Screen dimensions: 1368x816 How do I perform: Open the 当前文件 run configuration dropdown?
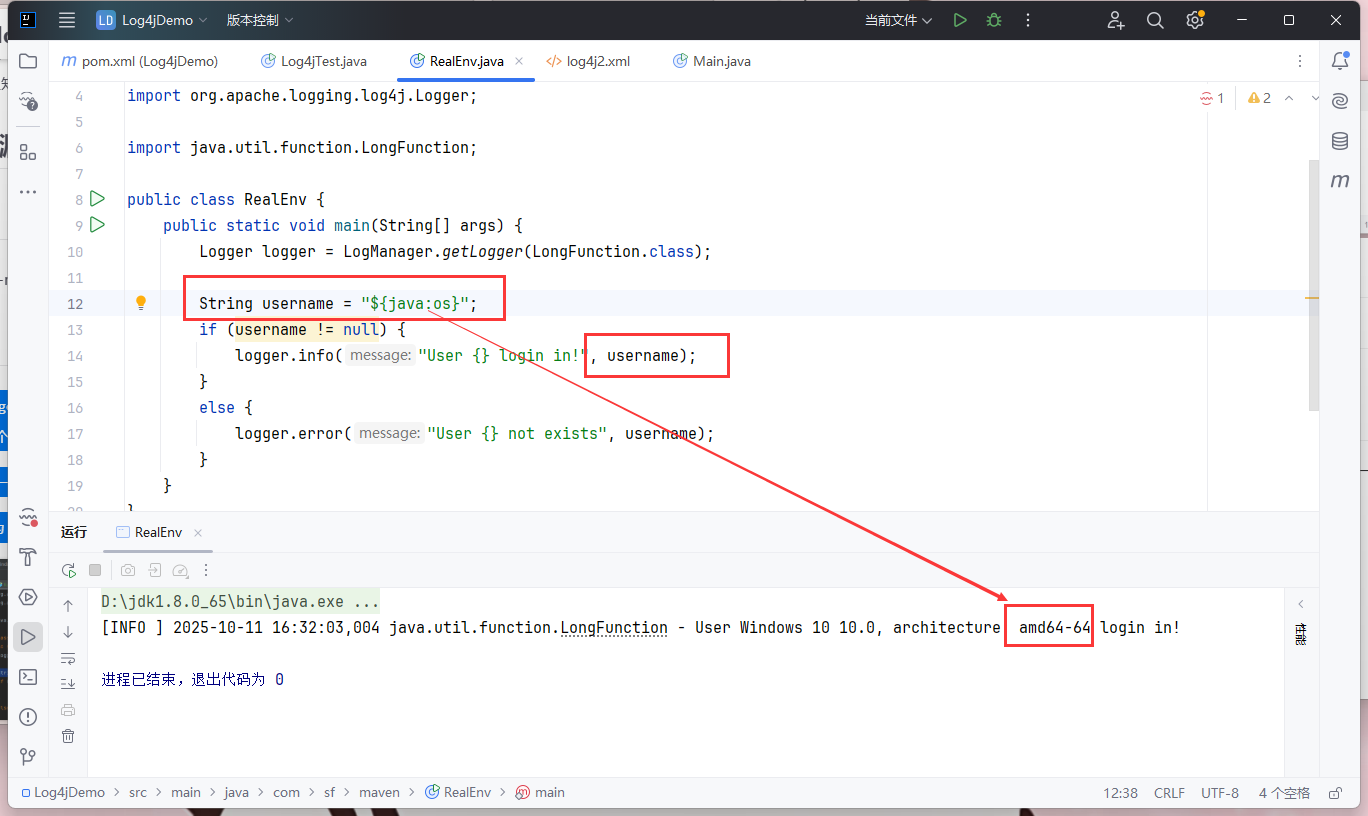pos(898,20)
